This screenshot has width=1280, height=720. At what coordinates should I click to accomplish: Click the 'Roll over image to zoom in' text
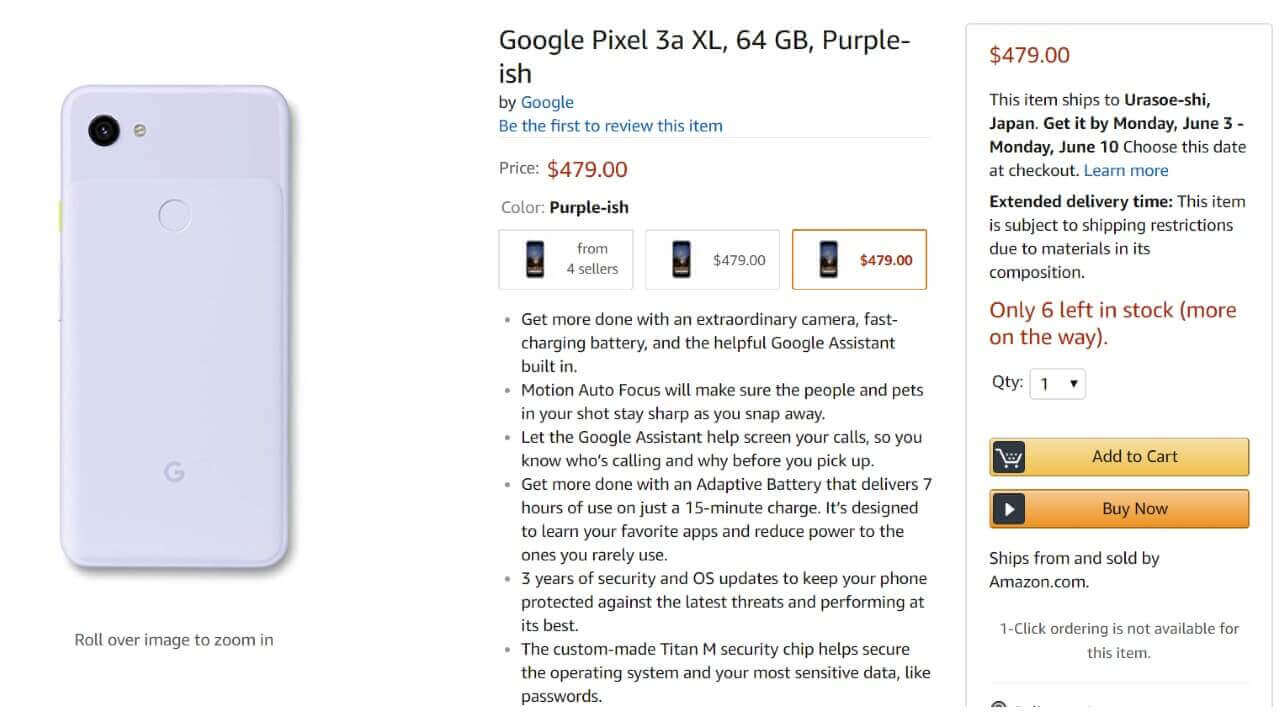174,640
